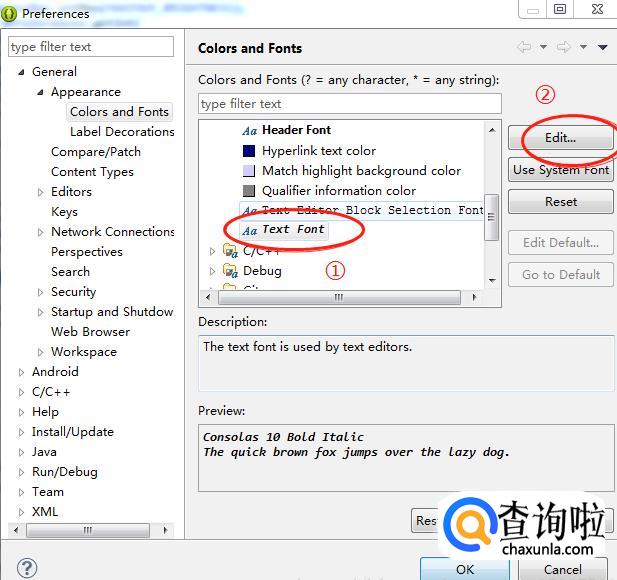This screenshot has width=617, height=580.
Task: Click sidebar horizontal scrollbar left arrow
Action: point(16,530)
